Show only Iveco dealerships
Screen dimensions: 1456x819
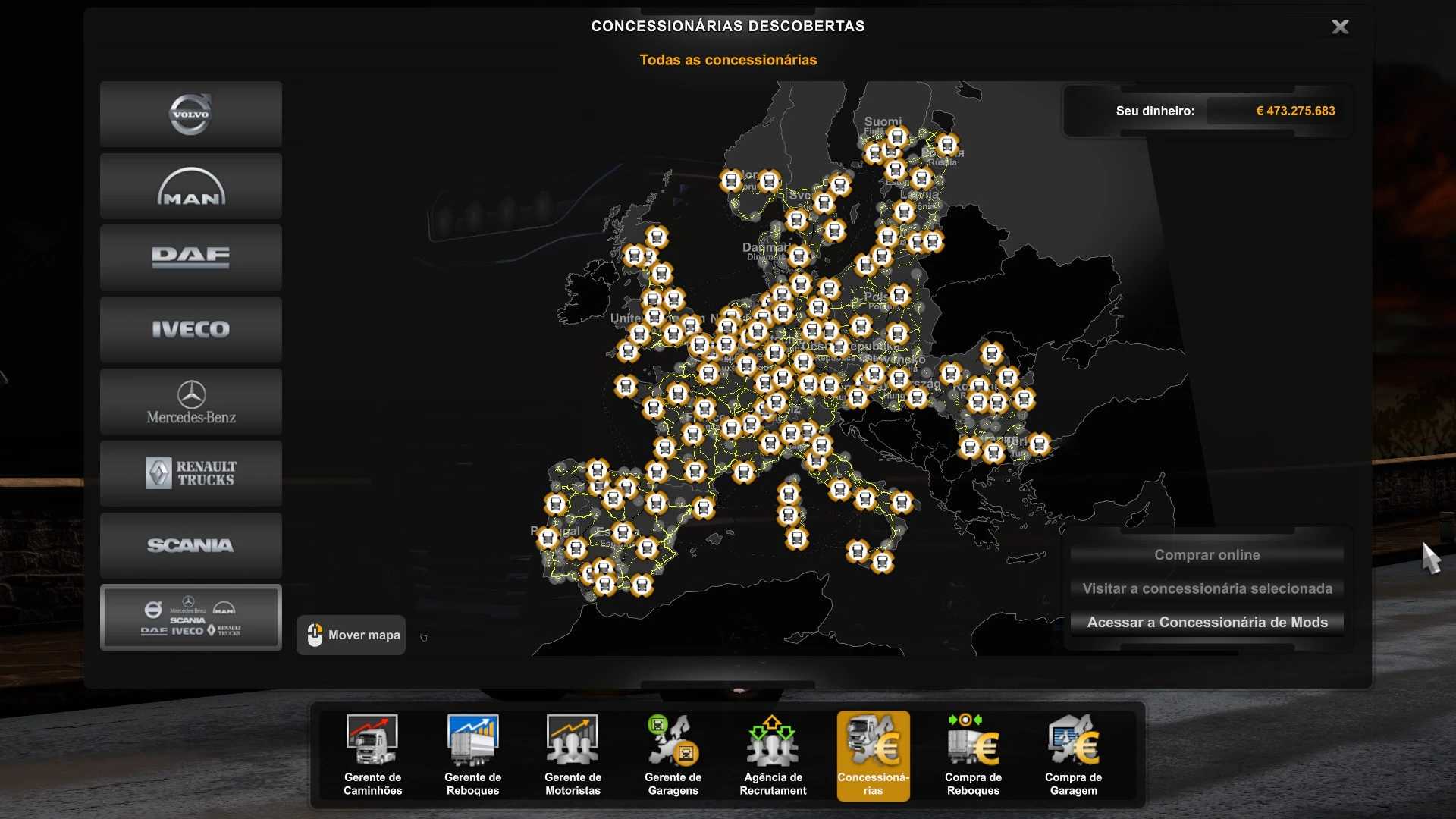(190, 330)
